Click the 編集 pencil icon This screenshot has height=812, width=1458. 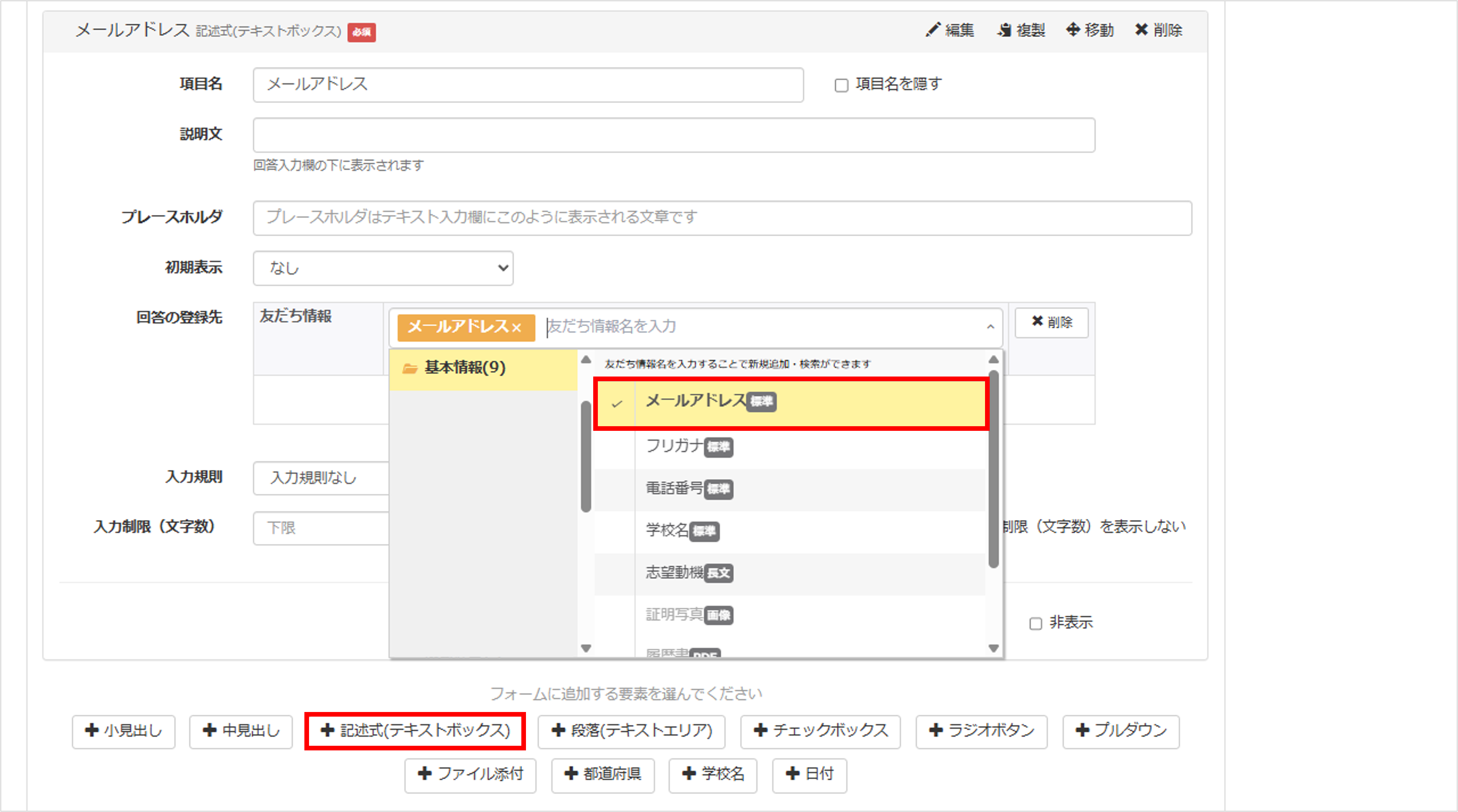[933, 30]
